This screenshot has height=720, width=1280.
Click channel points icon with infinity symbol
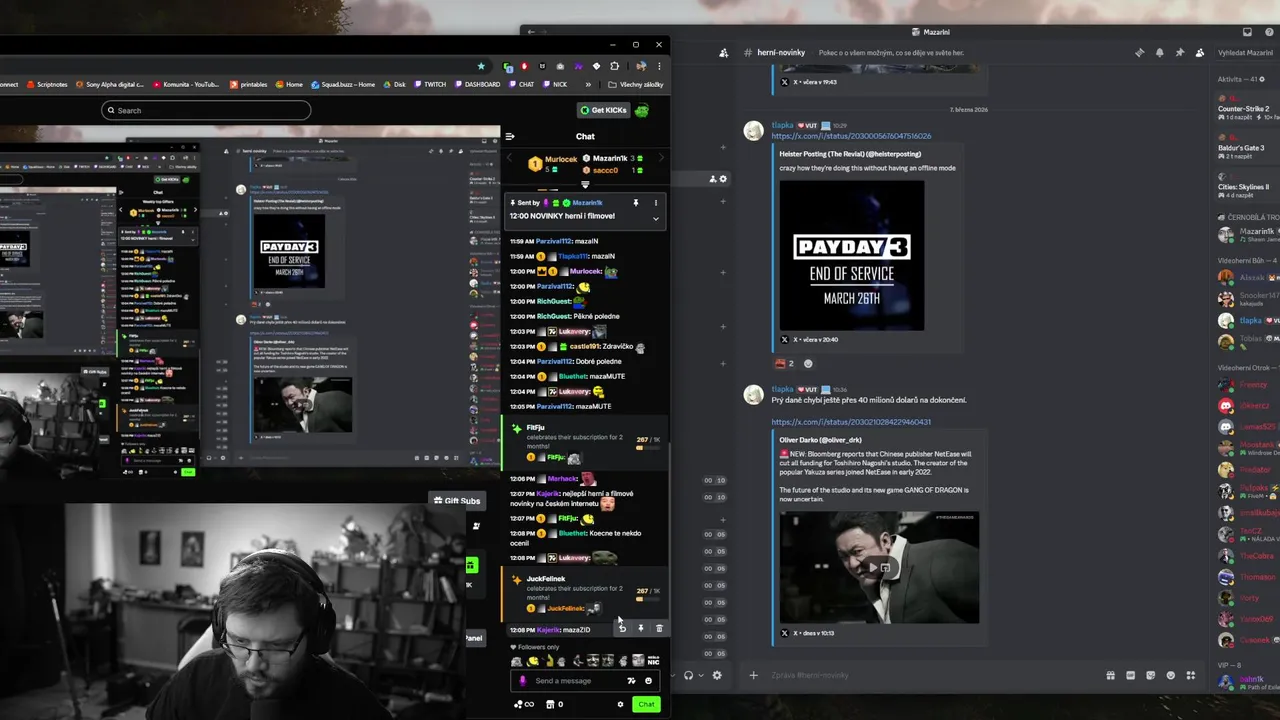pos(523,704)
